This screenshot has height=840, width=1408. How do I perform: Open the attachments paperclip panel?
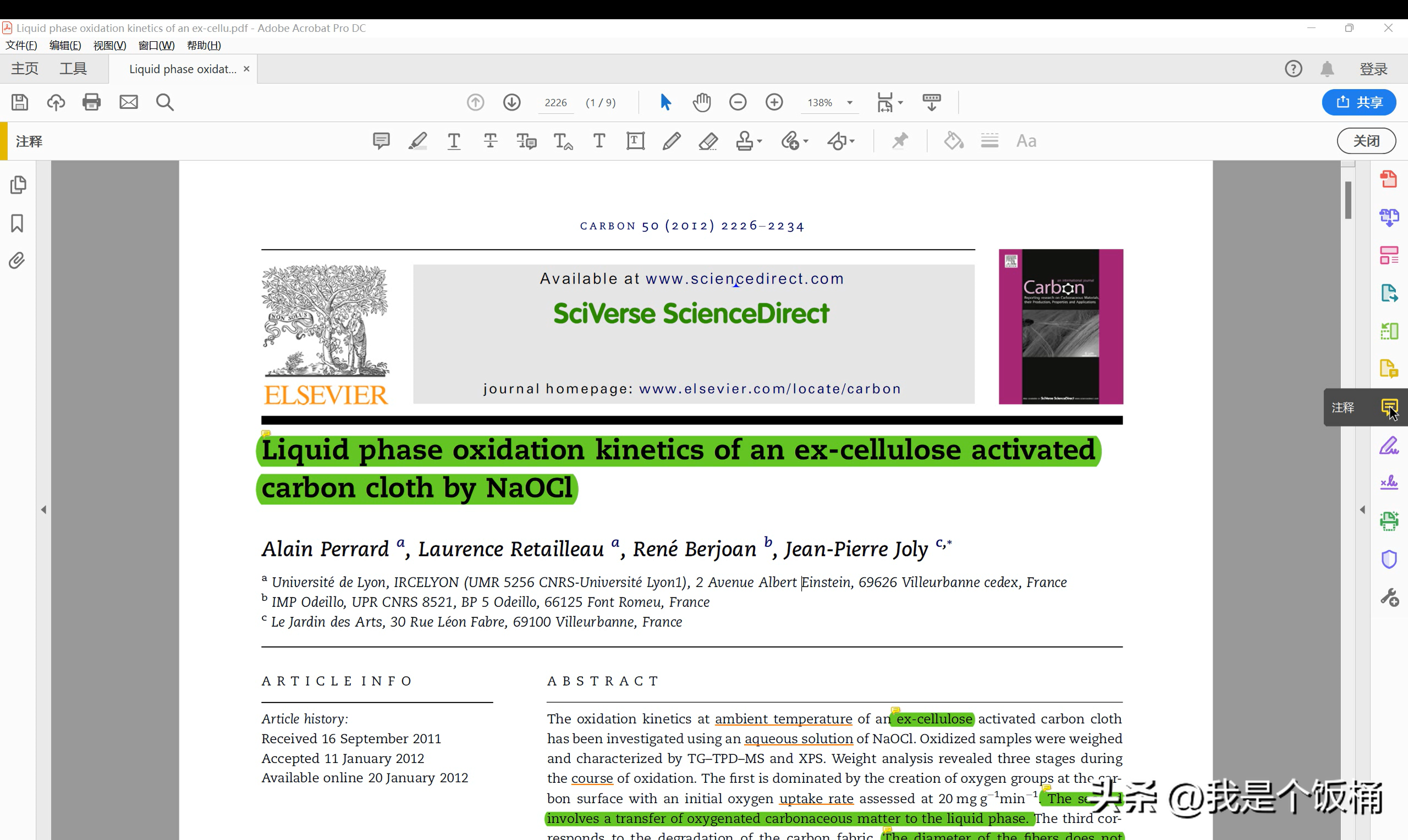pos(17,261)
